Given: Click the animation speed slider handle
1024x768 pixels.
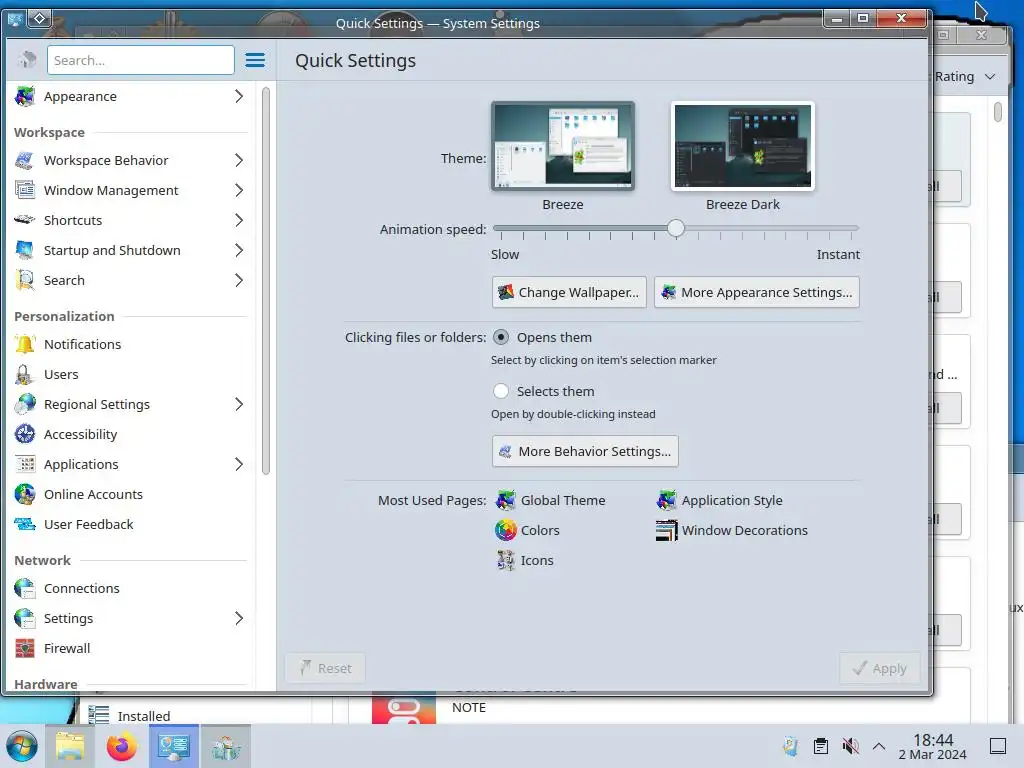Looking at the screenshot, I should [x=676, y=228].
